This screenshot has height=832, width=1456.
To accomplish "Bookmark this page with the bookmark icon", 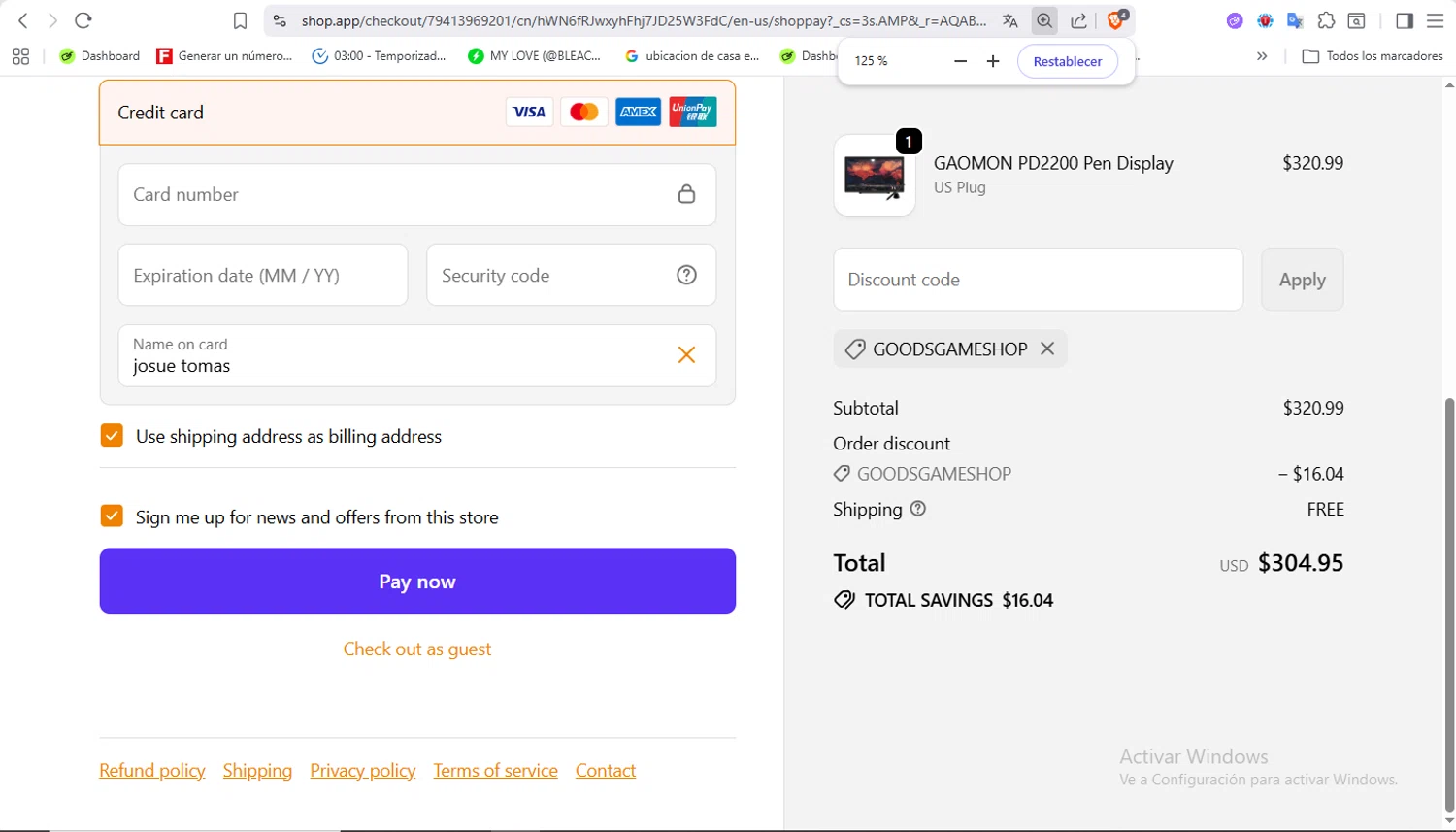I will coord(241,20).
